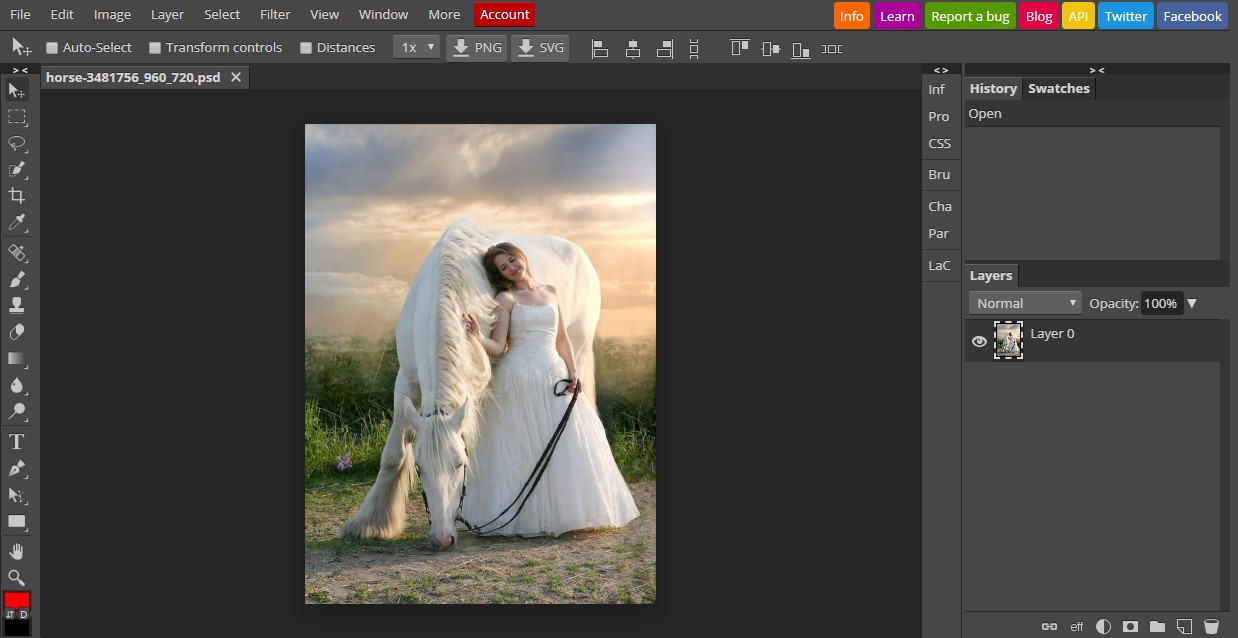This screenshot has width=1238, height=638.
Task: Select the Rectangle shape tool
Action: tap(17, 521)
